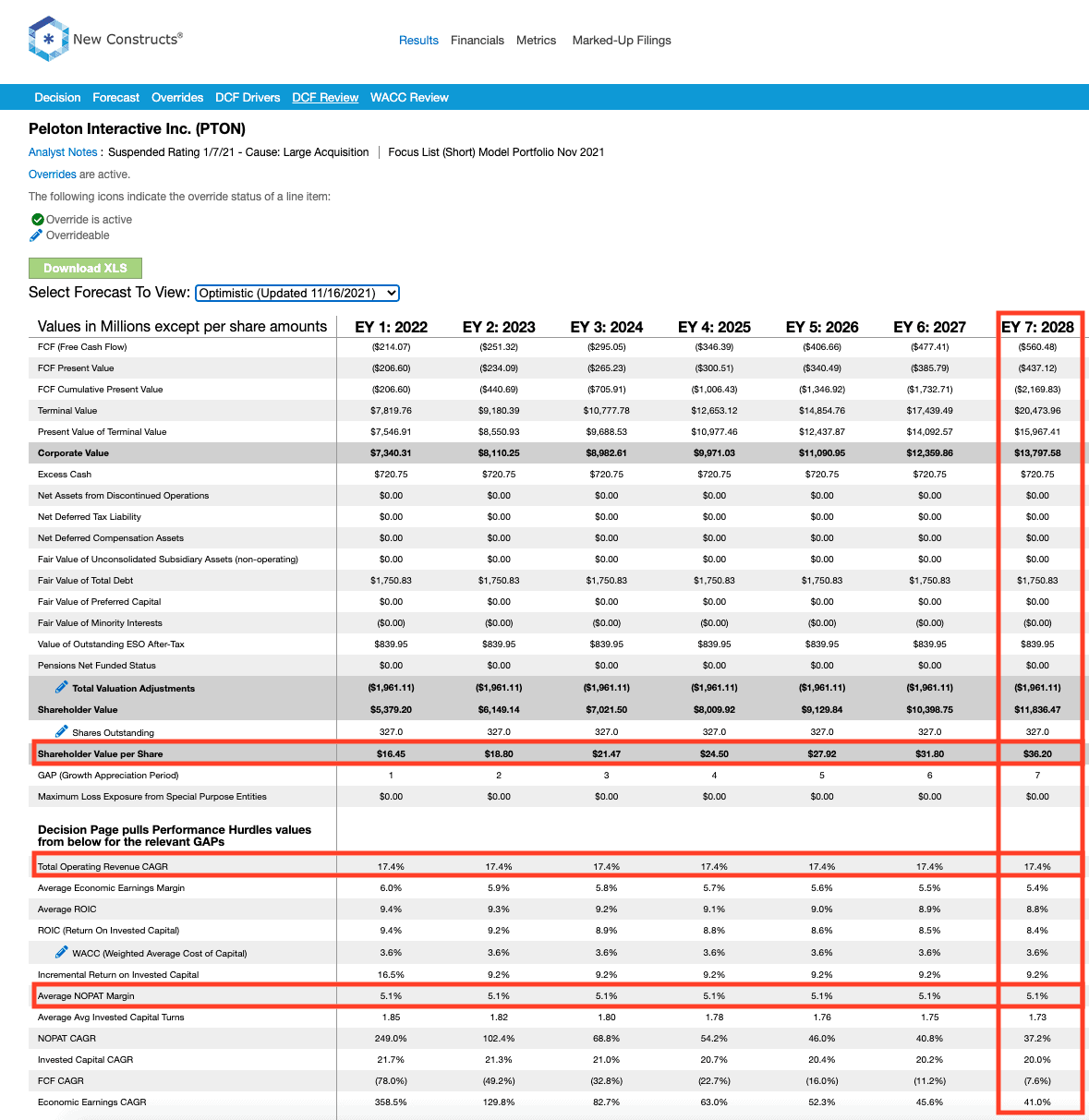The image size is (1089, 1120).
Task: Switch to the DCF Review tab
Action: (325, 98)
